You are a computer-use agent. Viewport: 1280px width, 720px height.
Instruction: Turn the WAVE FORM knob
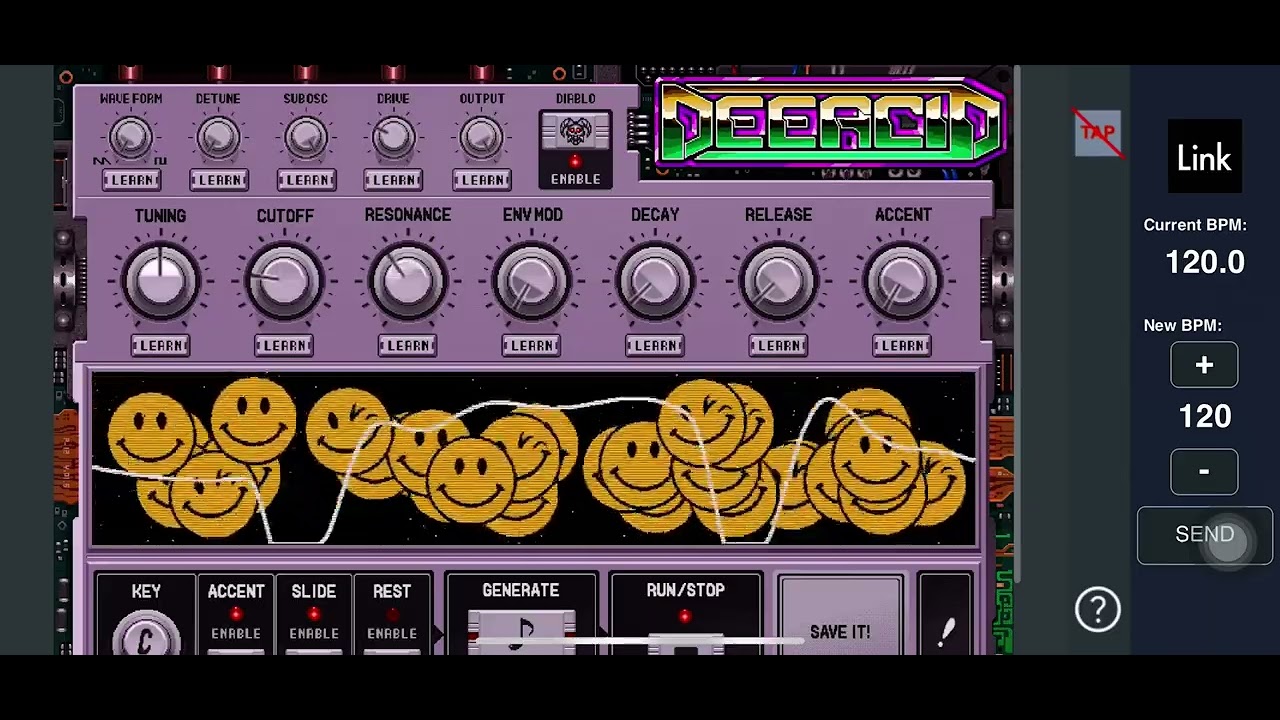point(130,138)
